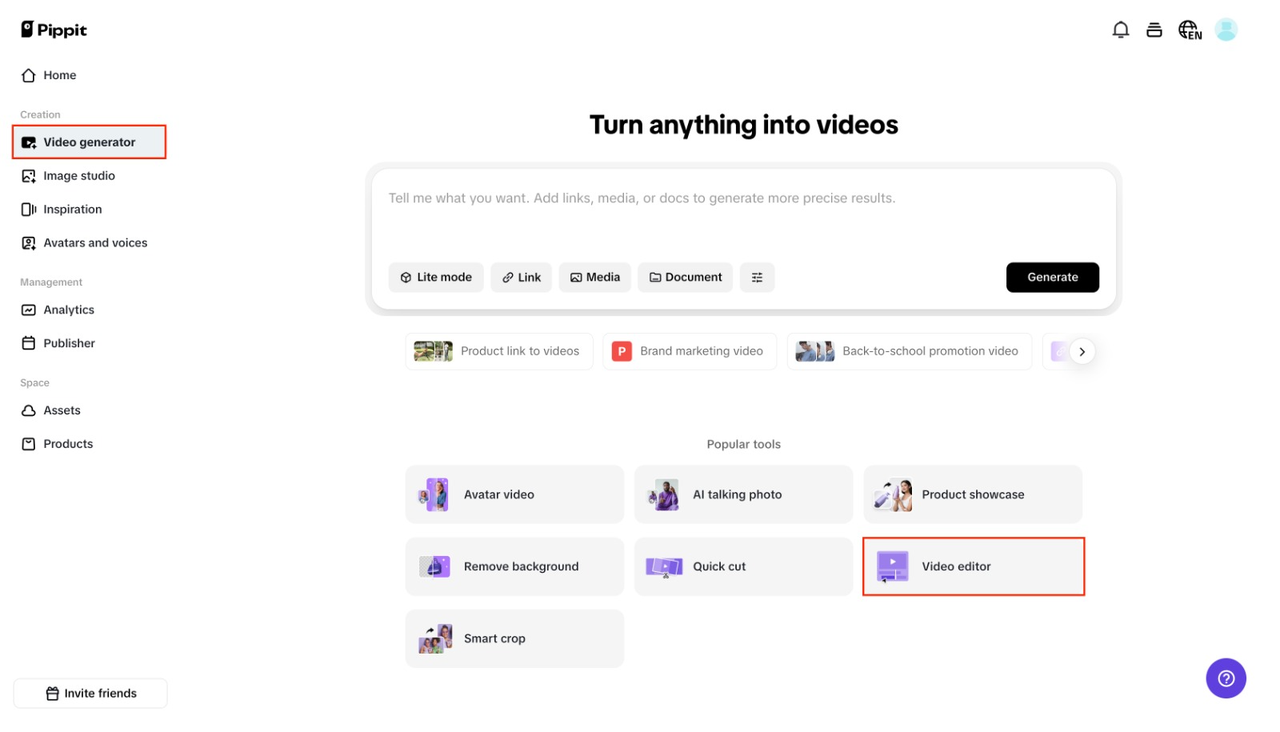Enable Media attachment option

(x=594, y=277)
